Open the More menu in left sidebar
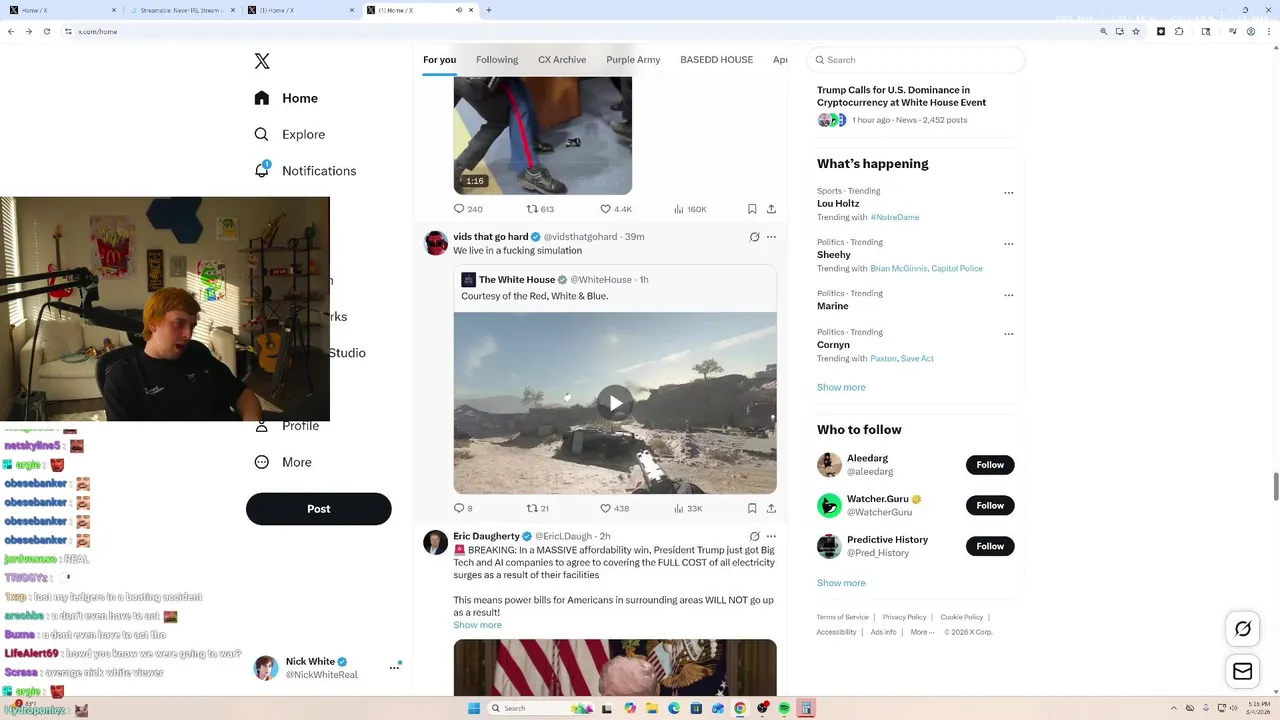This screenshot has width=1280, height=720. click(283, 462)
